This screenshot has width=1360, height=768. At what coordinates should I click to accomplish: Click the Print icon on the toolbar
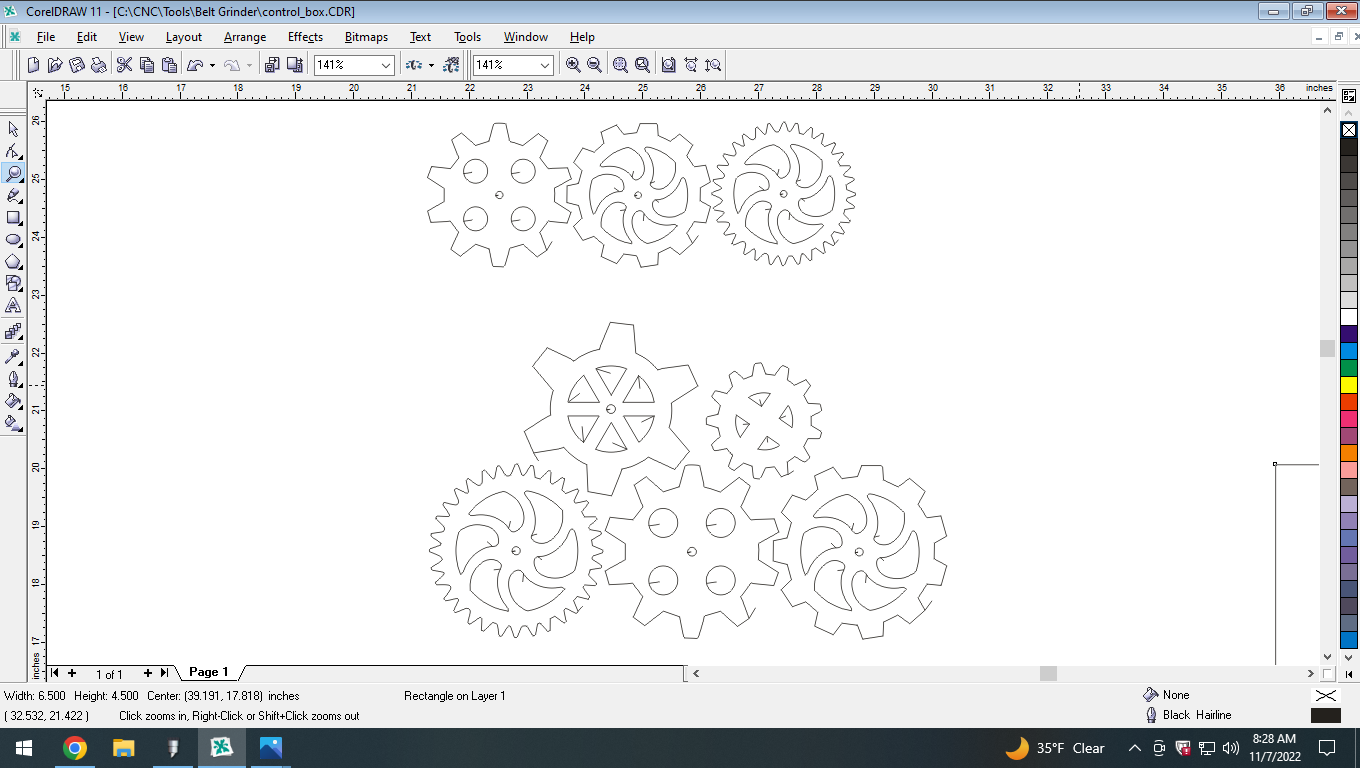click(x=100, y=64)
